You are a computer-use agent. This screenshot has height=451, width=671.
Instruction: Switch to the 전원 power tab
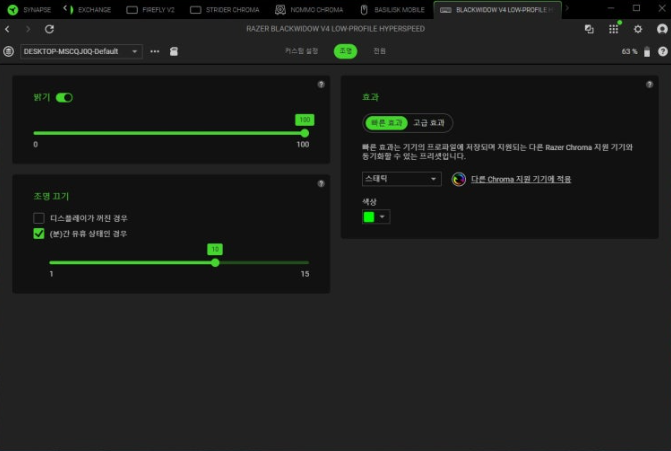click(379, 51)
